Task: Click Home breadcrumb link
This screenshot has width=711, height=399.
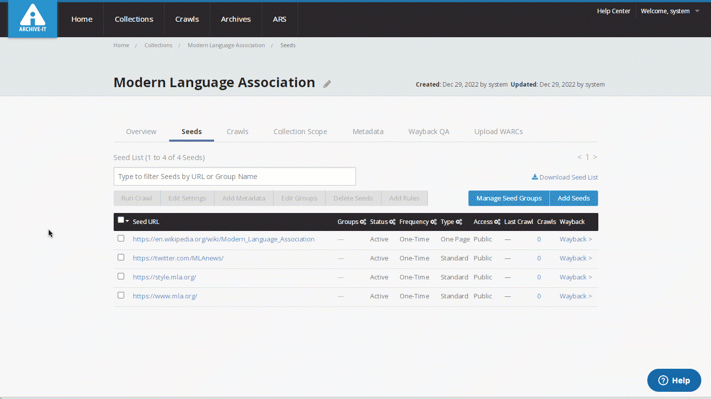Action: 121,45
